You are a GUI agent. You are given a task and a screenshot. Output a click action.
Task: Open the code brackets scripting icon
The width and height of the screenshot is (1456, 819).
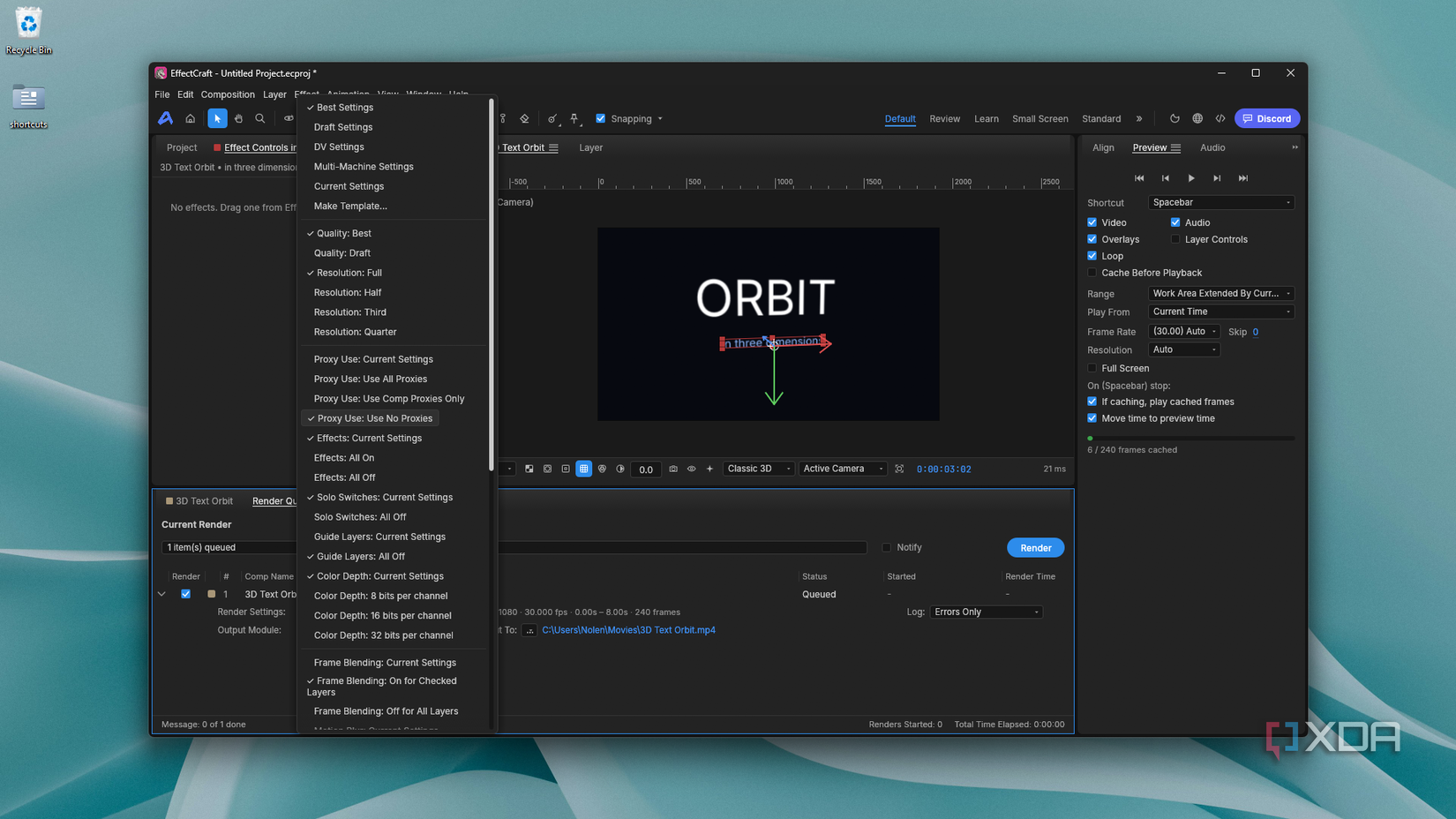(1220, 118)
